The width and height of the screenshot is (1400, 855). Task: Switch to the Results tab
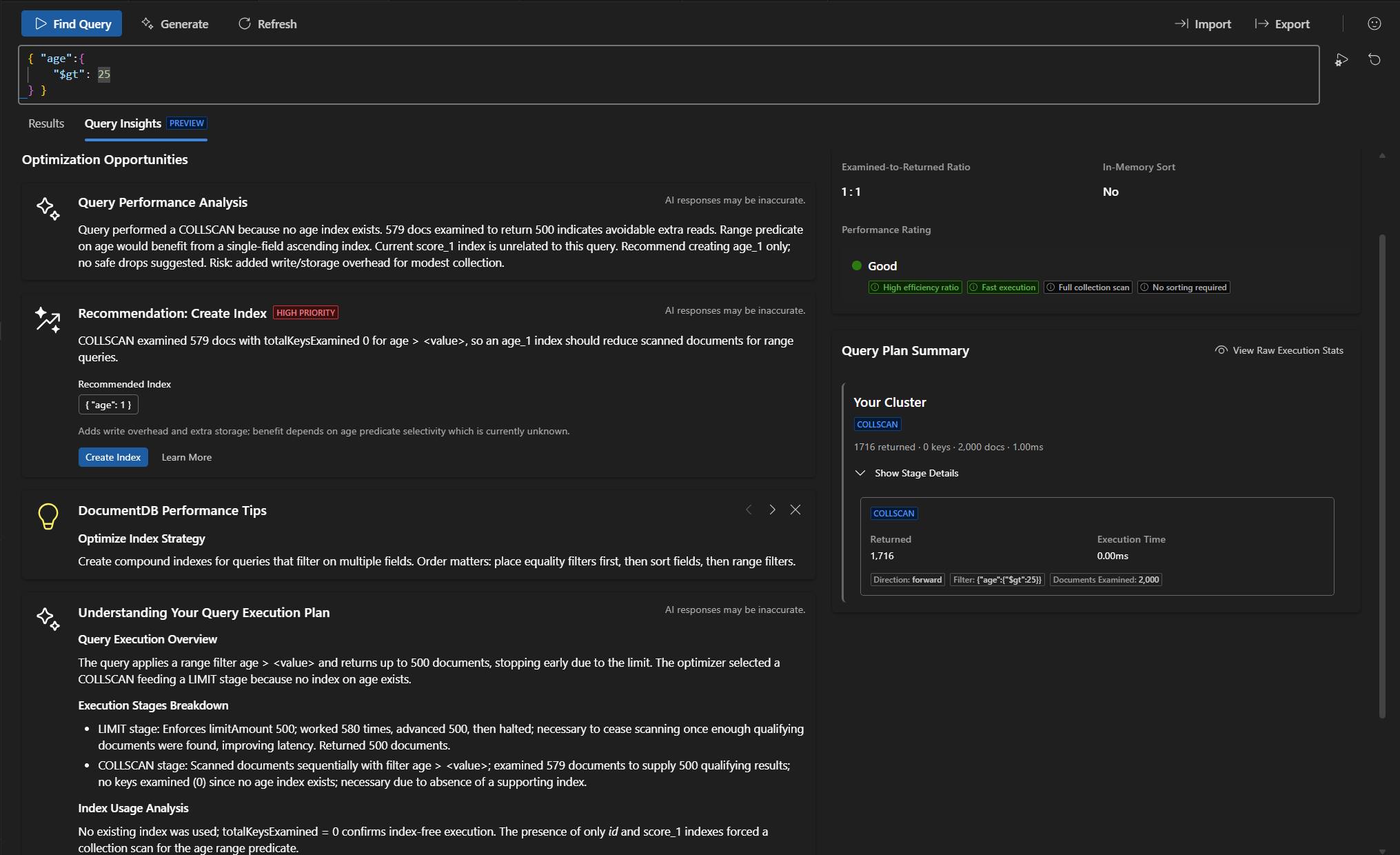(x=45, y=123)
